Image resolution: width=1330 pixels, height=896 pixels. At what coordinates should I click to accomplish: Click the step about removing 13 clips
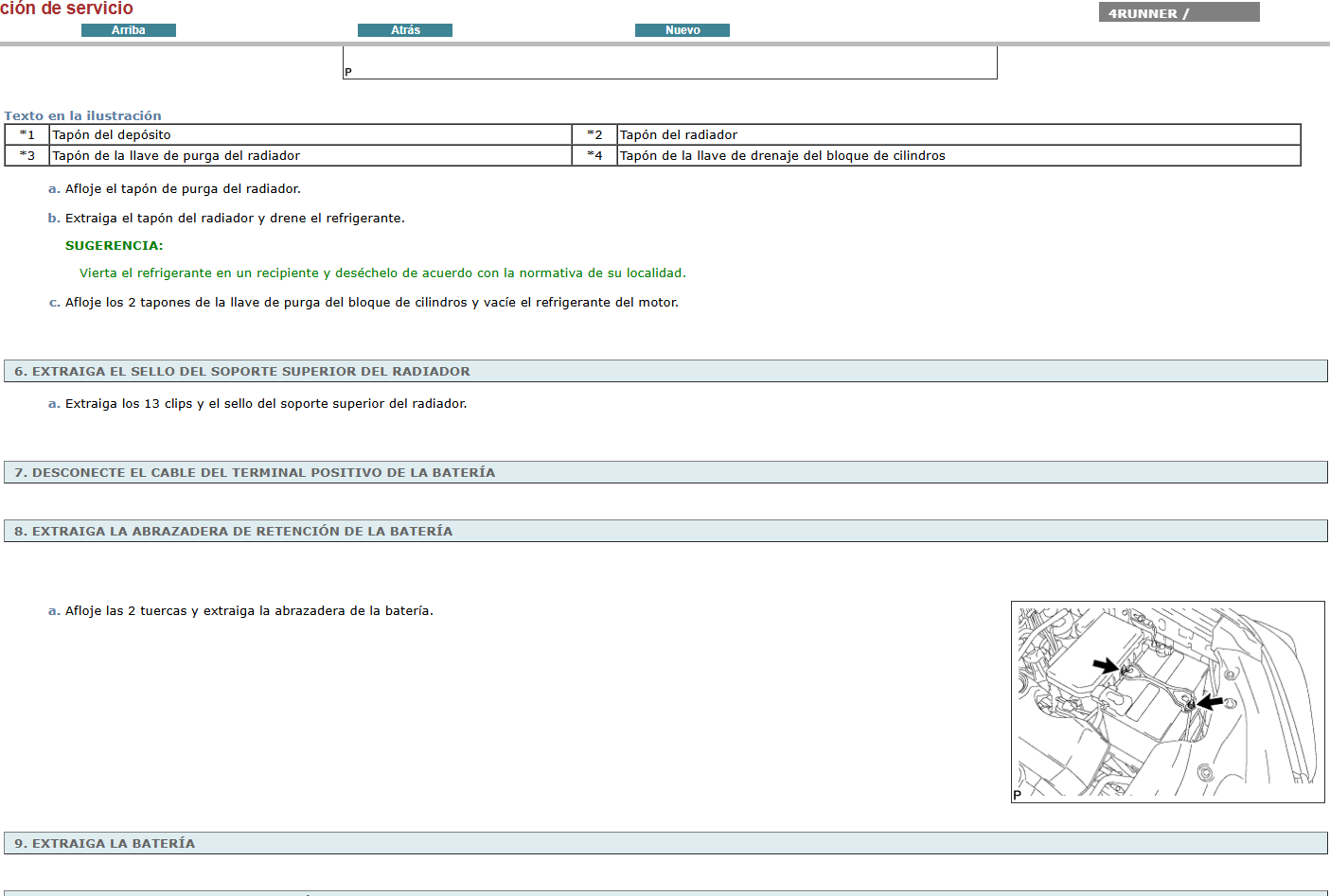click(x=265, y=403)
